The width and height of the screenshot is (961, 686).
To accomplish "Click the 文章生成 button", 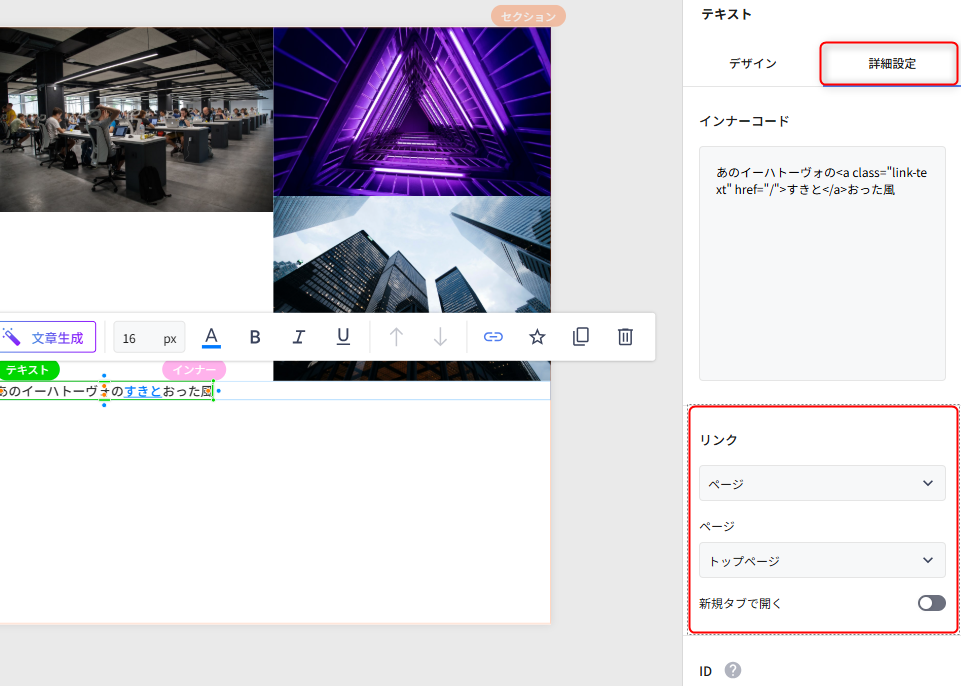I will [x=47, y=337].
